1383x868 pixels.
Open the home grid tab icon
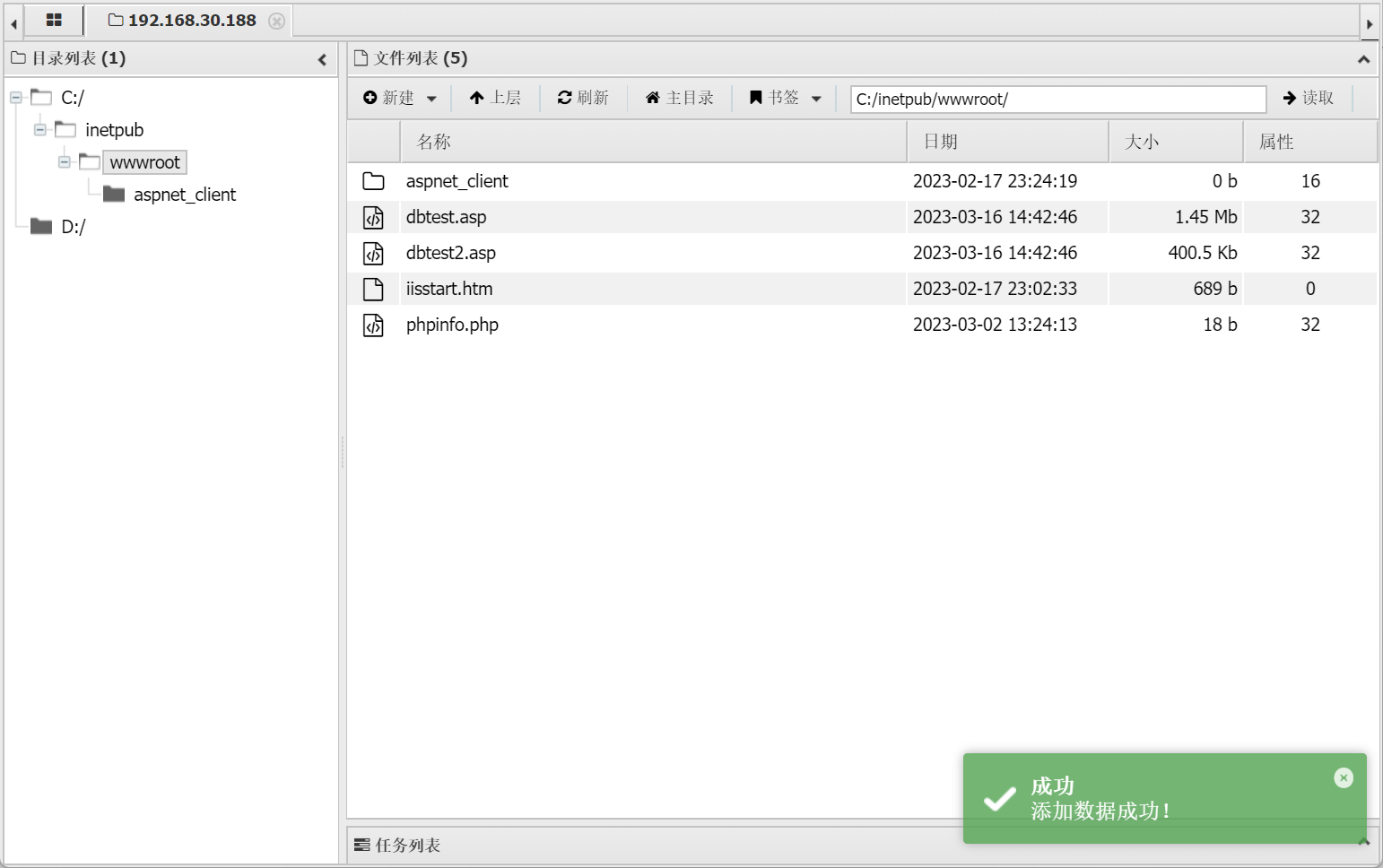(x=54, y=20)
